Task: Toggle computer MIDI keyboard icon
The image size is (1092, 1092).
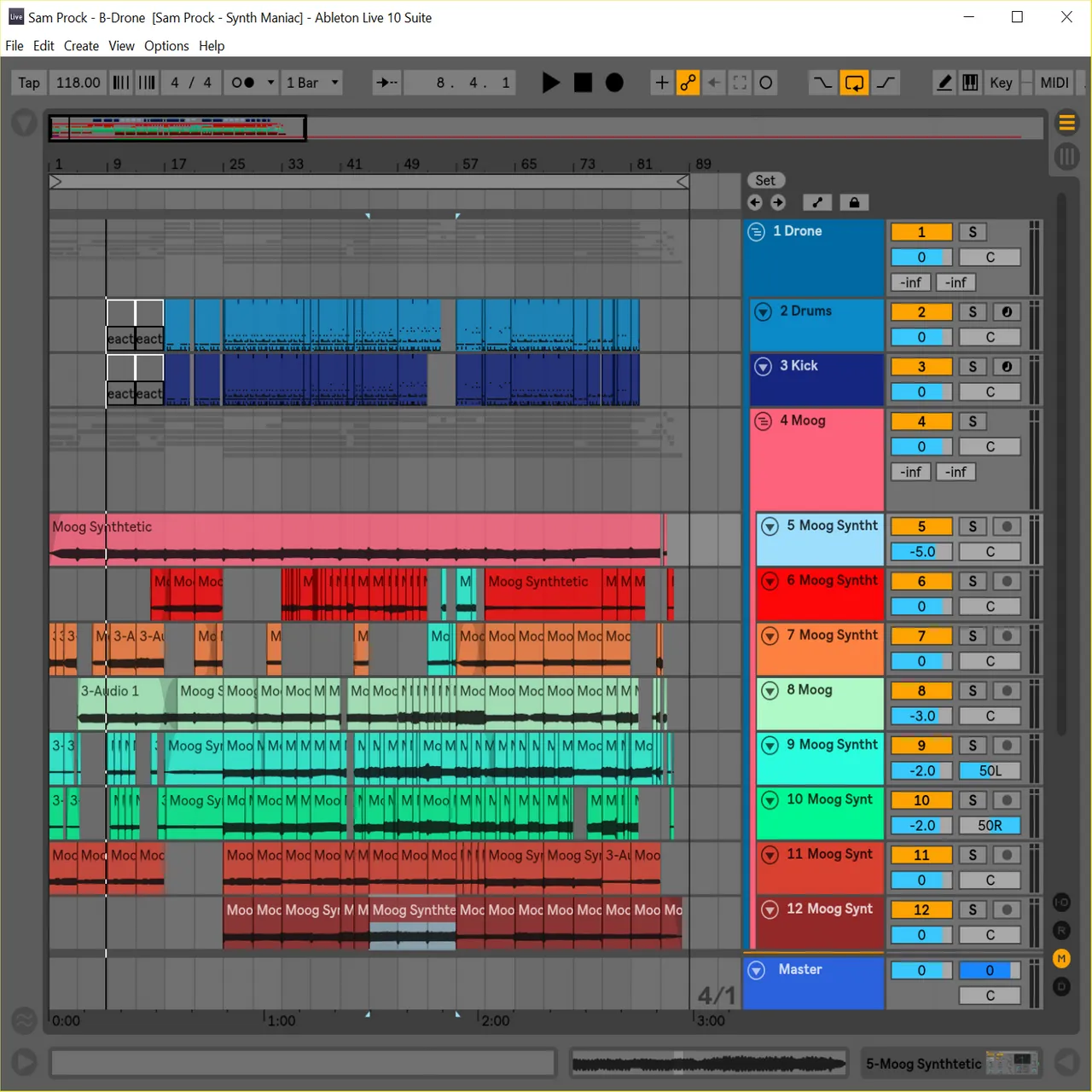Action: pyautogui.click(x=970, y=83)
